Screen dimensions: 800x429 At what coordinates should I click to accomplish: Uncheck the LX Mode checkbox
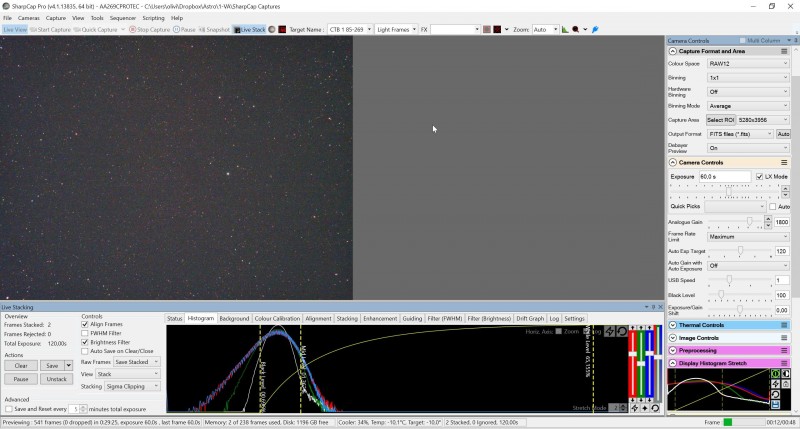pos(760,177)
